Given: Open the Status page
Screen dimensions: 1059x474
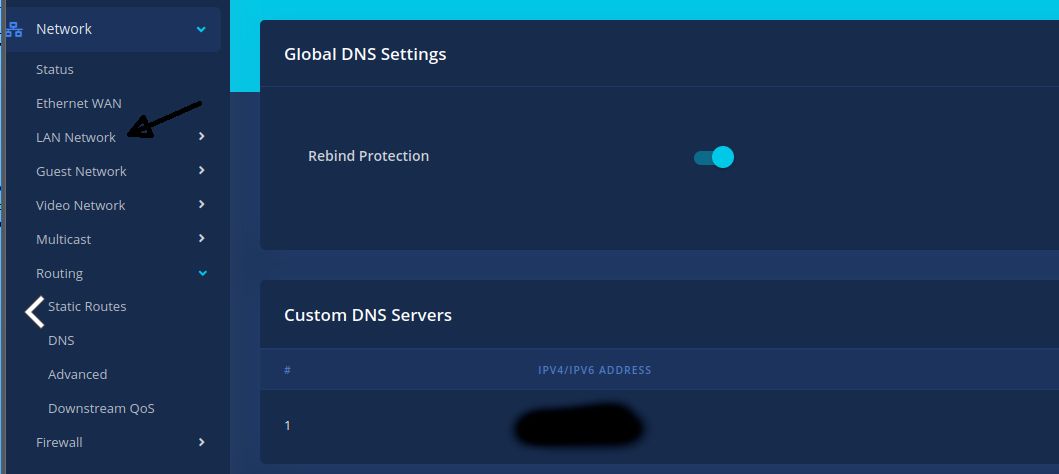Looking at the screenshot, I should (x=55, y=70).
